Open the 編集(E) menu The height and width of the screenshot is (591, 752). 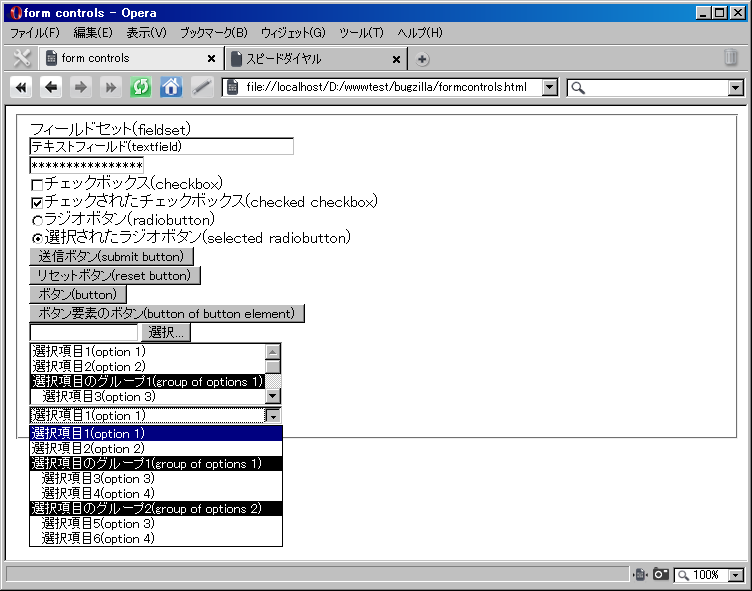[x=93, y=33]
